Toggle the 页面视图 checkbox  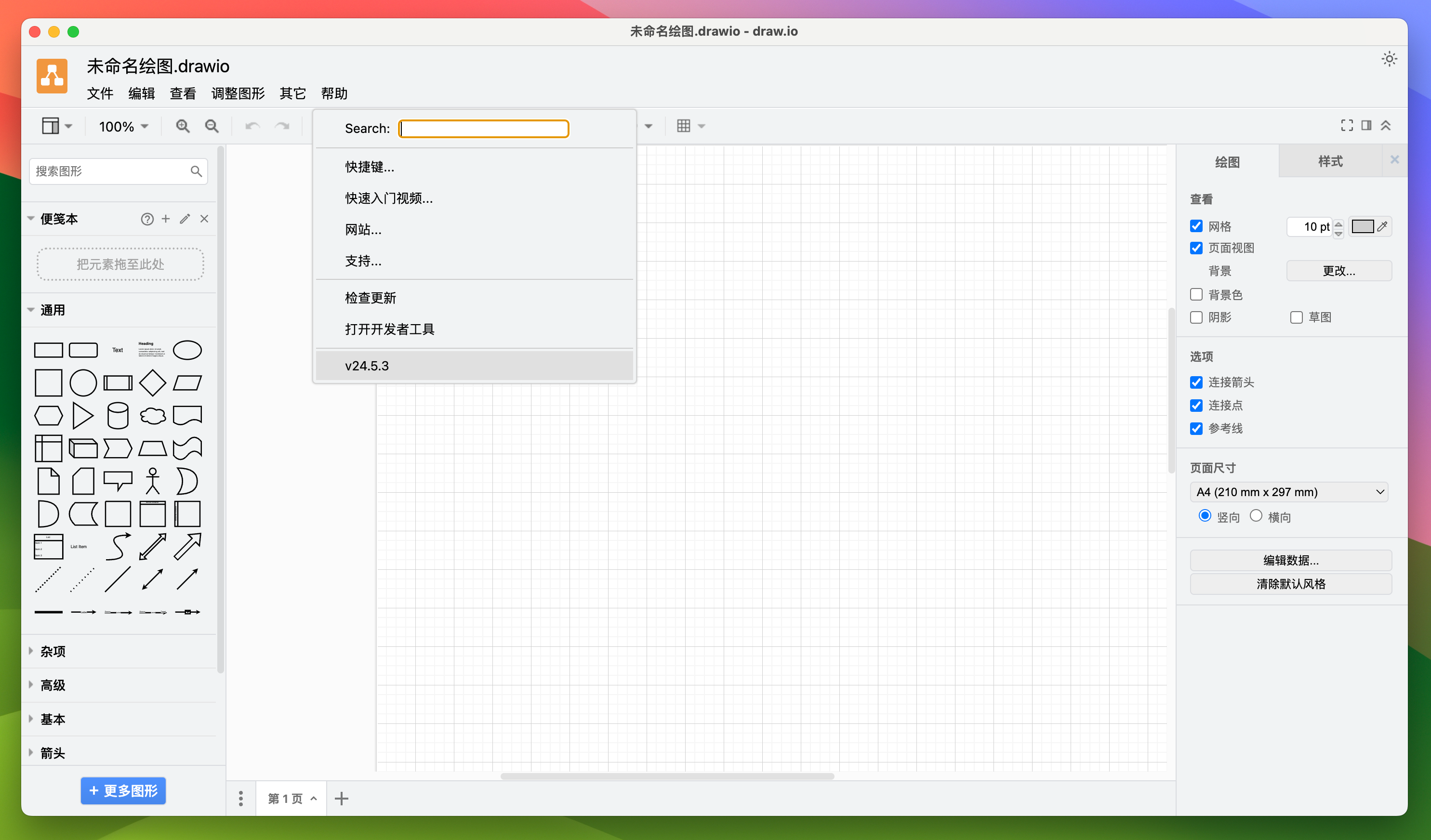click(x=1196, y=248)
